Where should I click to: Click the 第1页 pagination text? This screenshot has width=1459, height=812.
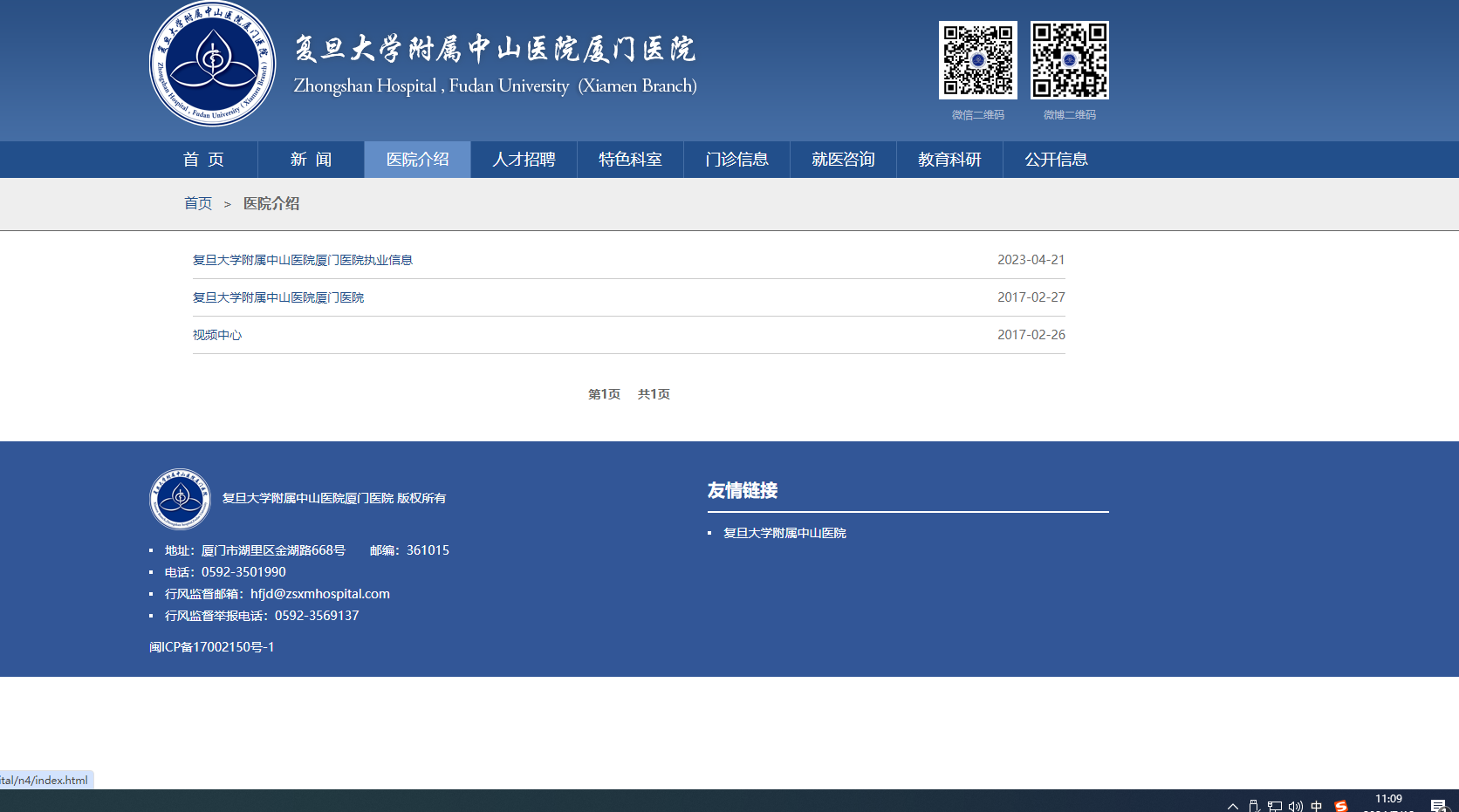pos(604,394)
